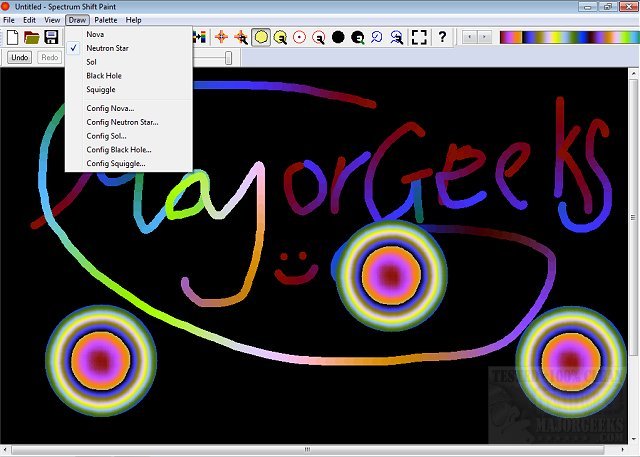640x457 pixels.
Task: Select the solid Black Hole tool icon
Action: point(338,37)
